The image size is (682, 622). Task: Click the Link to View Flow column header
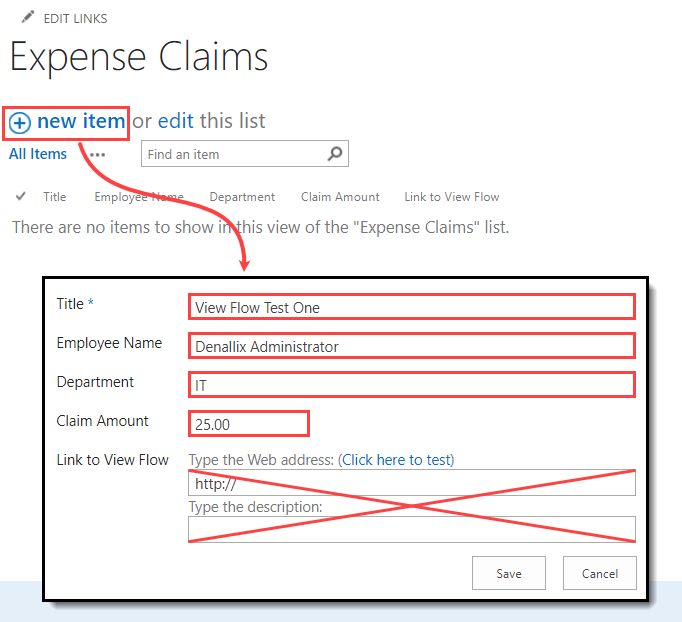coord(452,197)
